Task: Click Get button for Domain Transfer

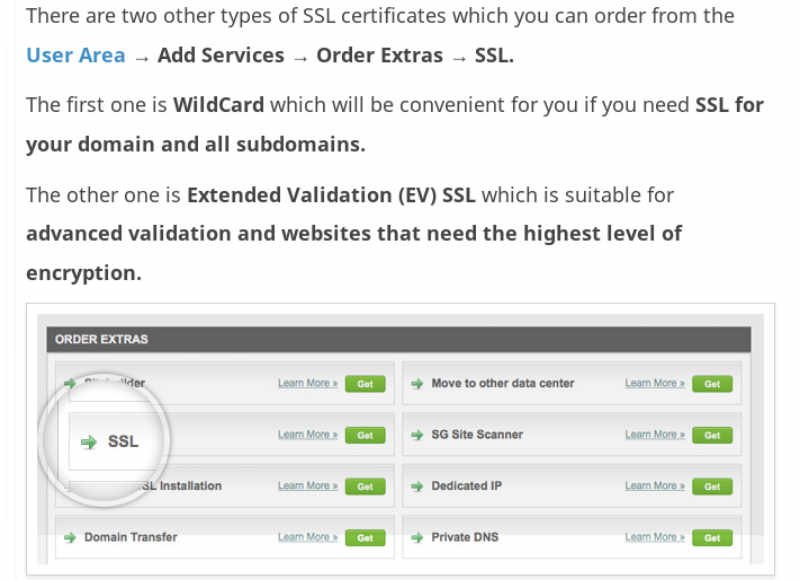Action: pos(365,538)
